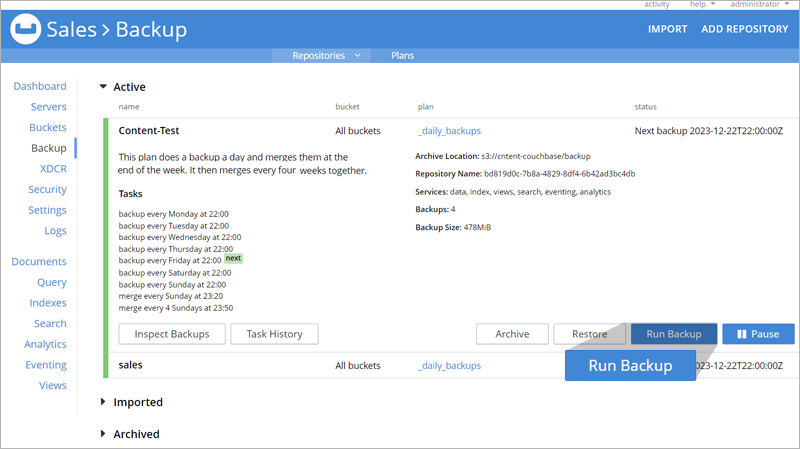Open Security in the sidebar

point(47,189)
